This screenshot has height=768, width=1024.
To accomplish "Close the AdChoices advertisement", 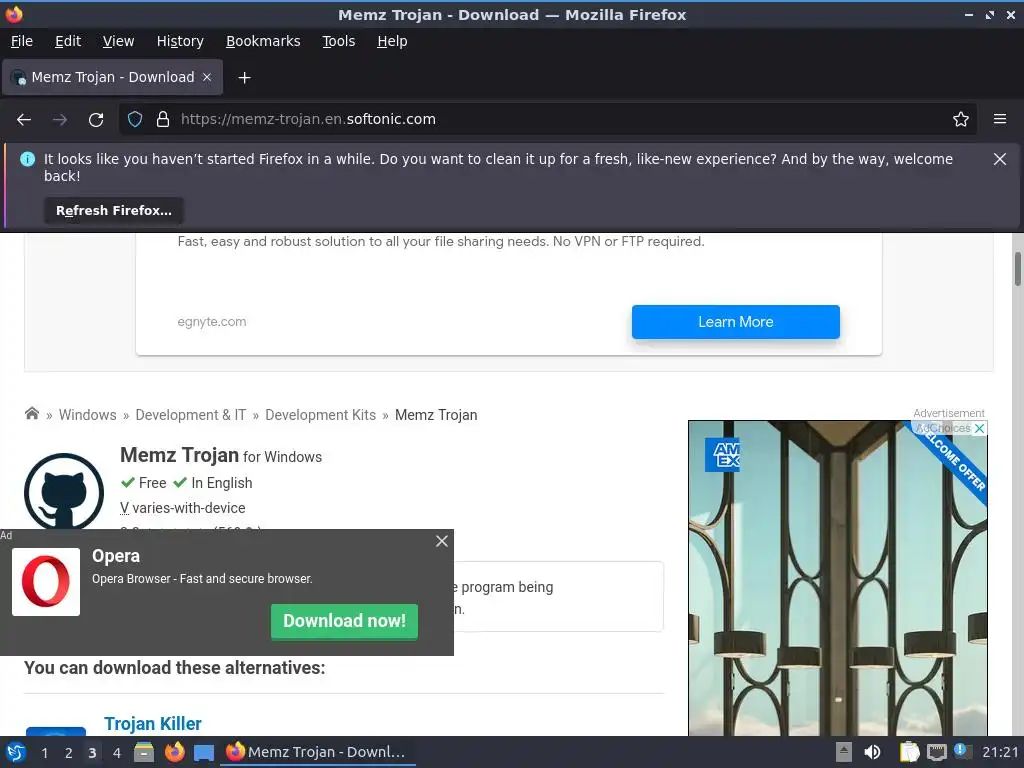I will (x=980, y=428).
